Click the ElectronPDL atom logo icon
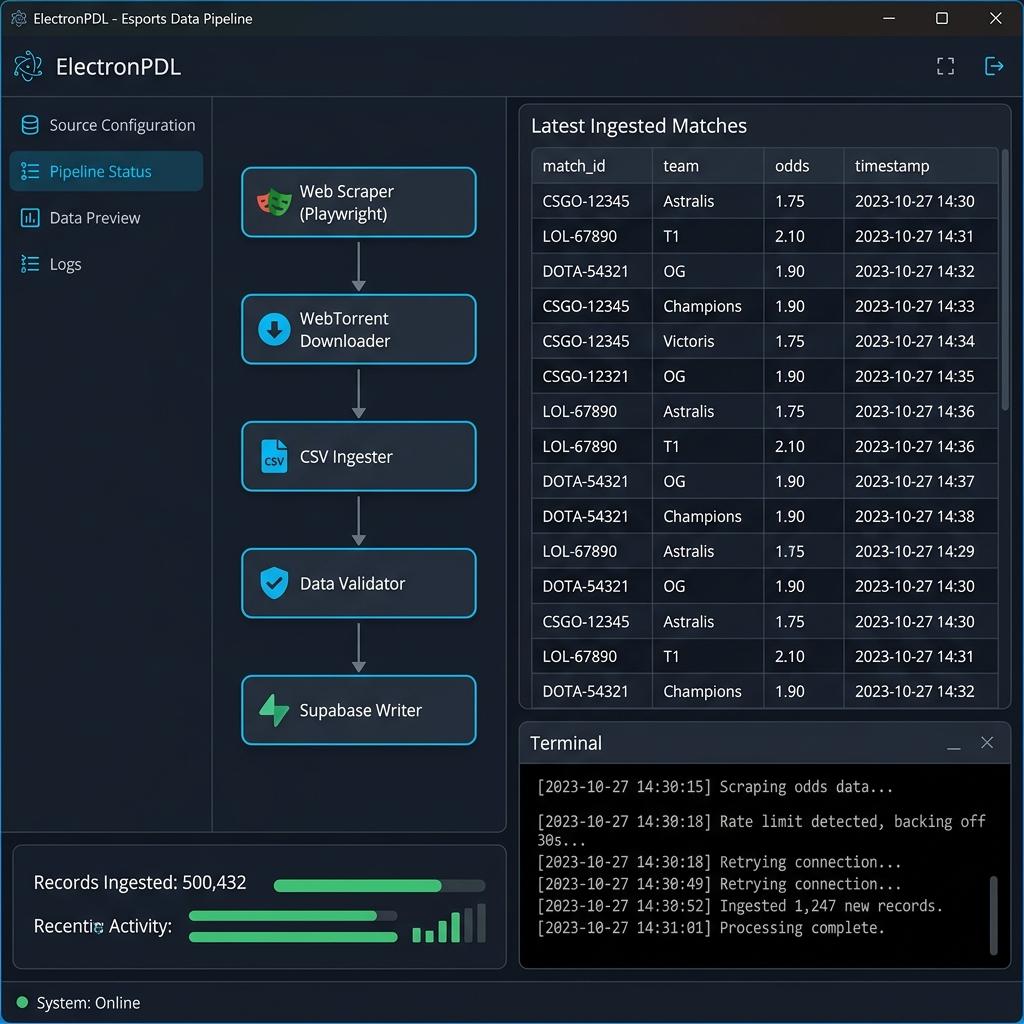The height and width of the screenshot is (1024, 1024). tap(28, 66)
